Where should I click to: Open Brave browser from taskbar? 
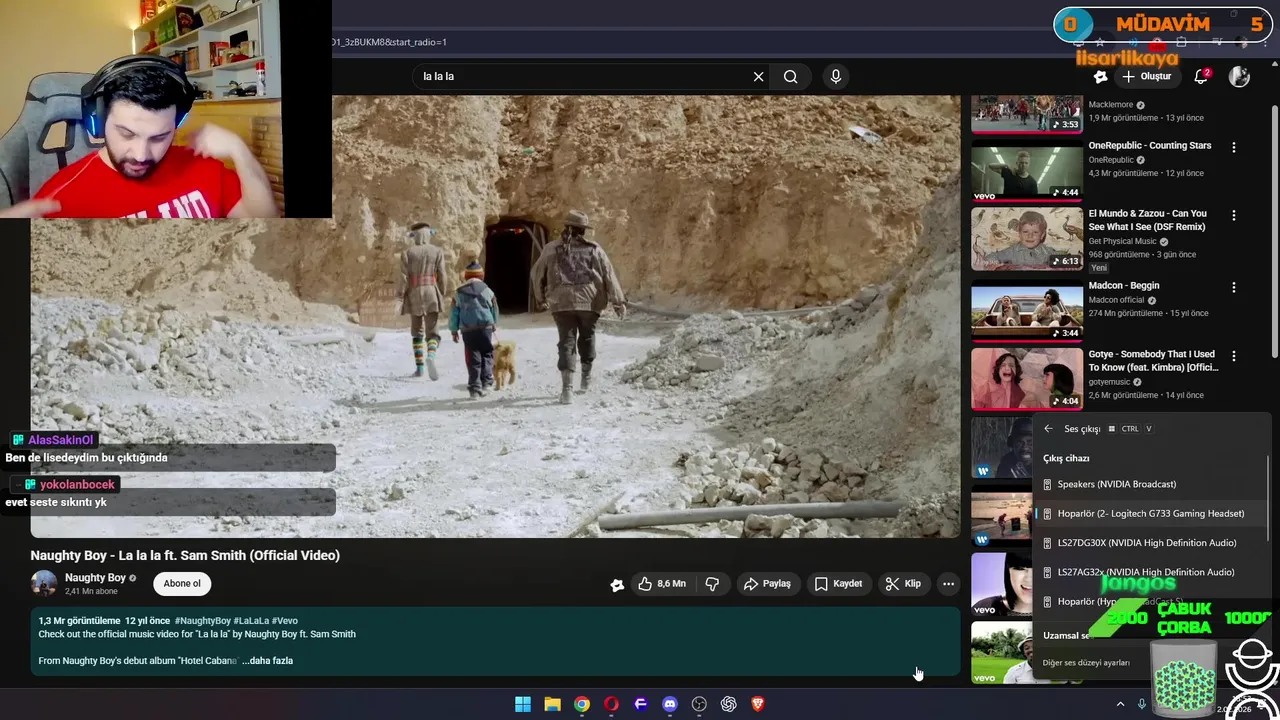pyautogui.click(x=758, y=704)
